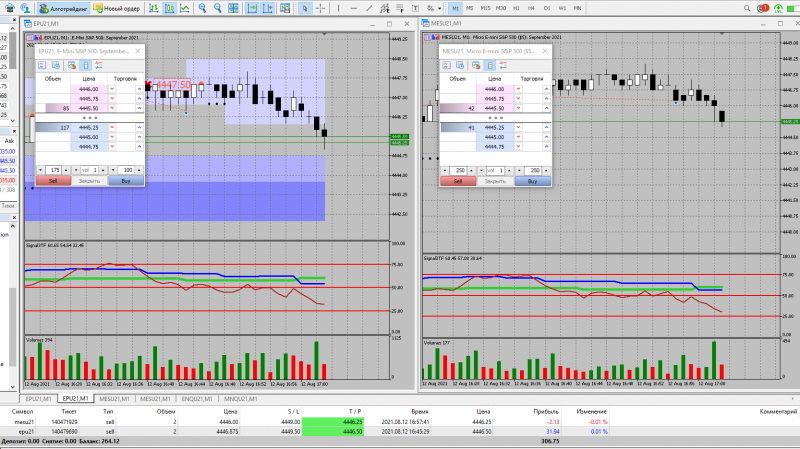The image size is (800, 449).
Task: Open time and sales icon in EPU21 panel
Action: [x=56, y=65]
